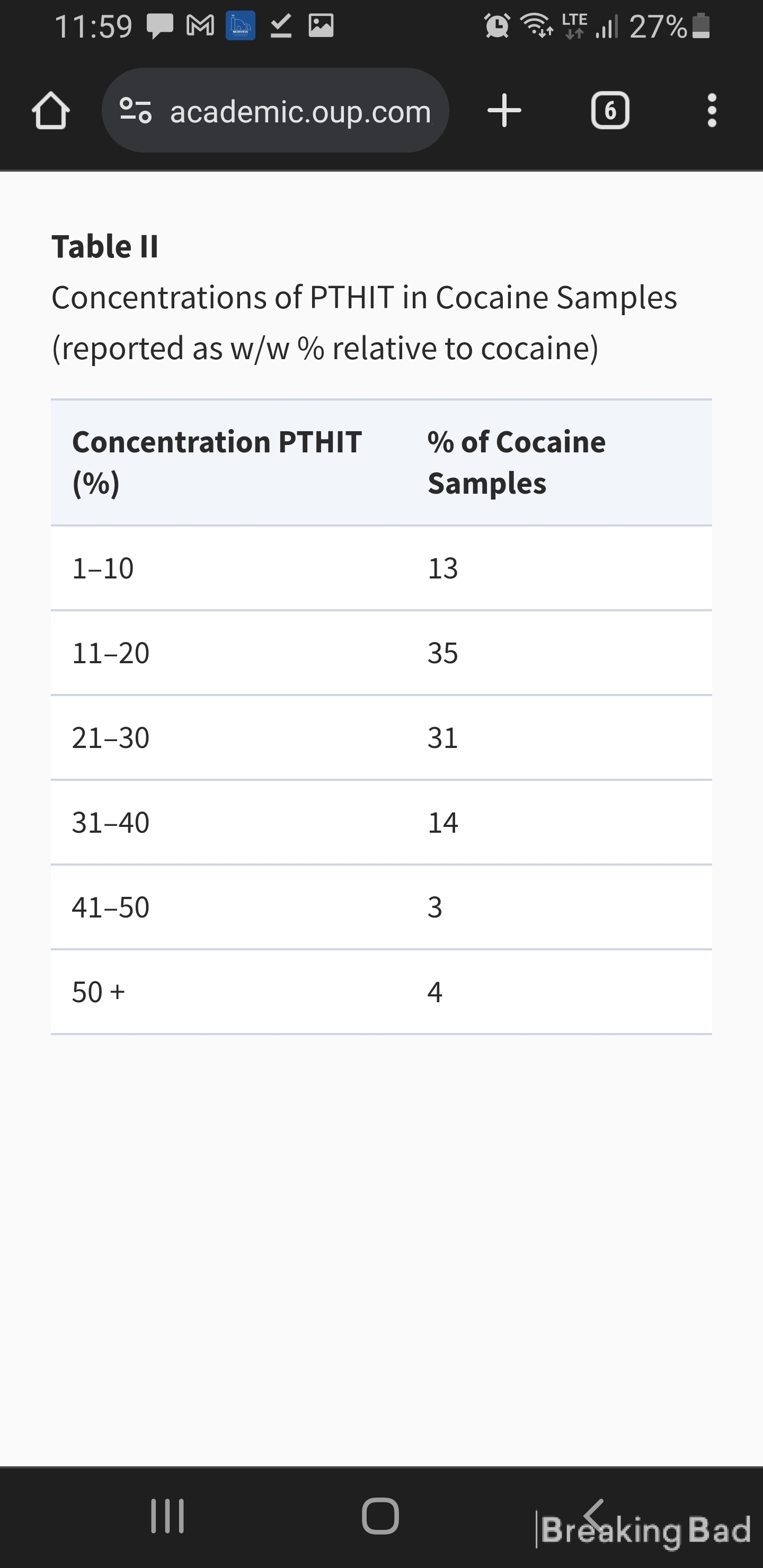Tap the Android back navigation arrow
Viewport: 763px width, 1568px height.
click(x=594, y=1516)
